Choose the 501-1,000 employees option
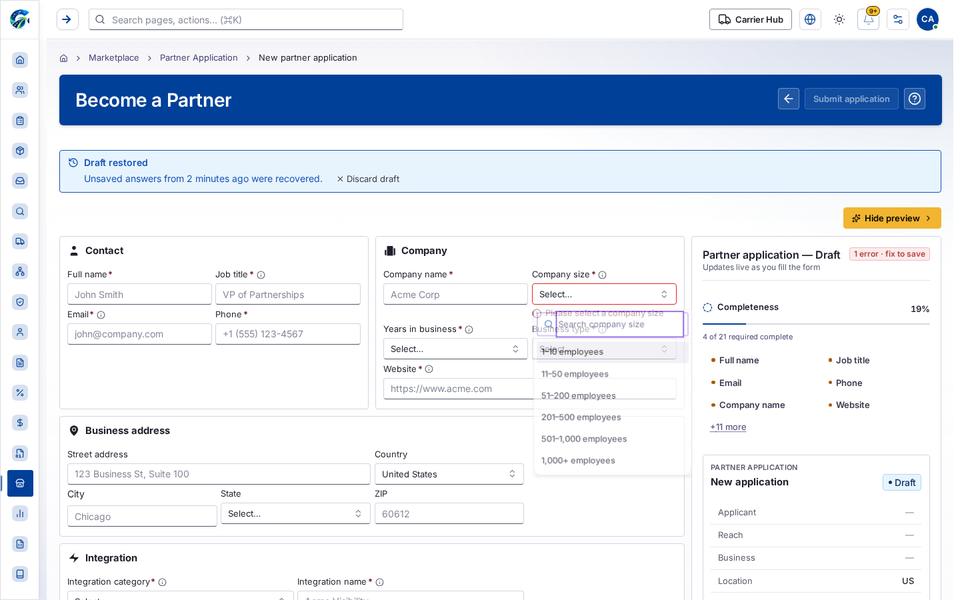 click(x=610, y=439)
